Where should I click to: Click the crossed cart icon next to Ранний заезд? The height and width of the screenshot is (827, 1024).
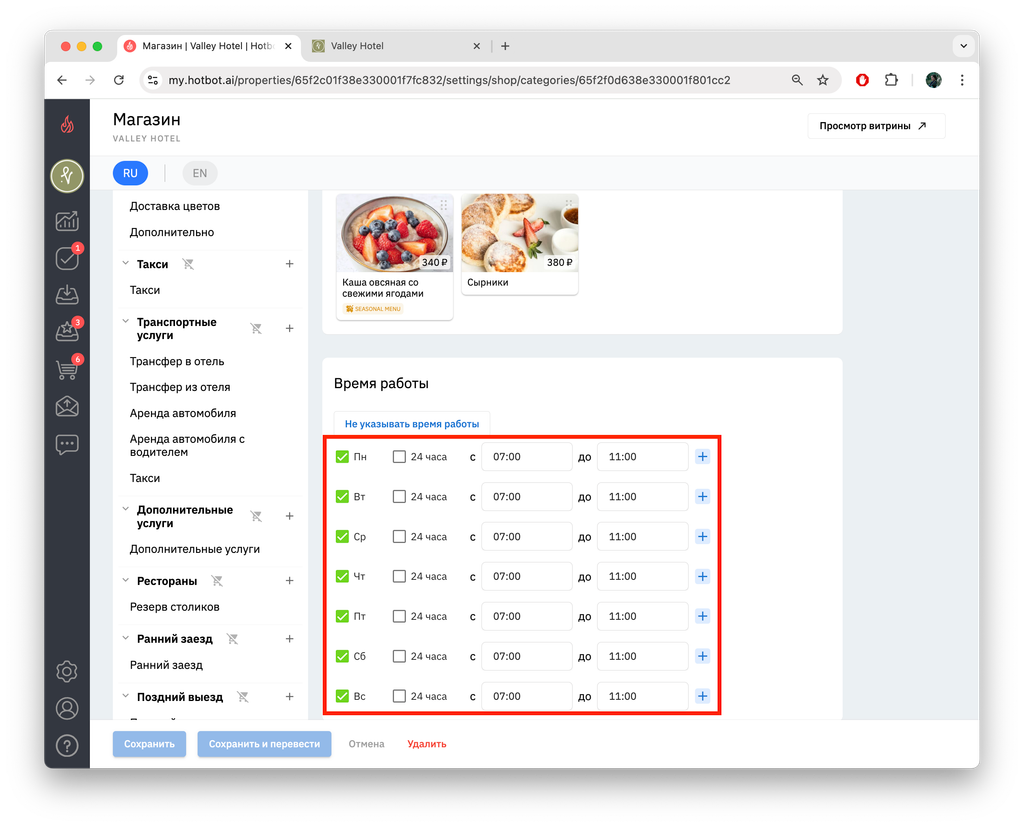(x=232, y=639)
